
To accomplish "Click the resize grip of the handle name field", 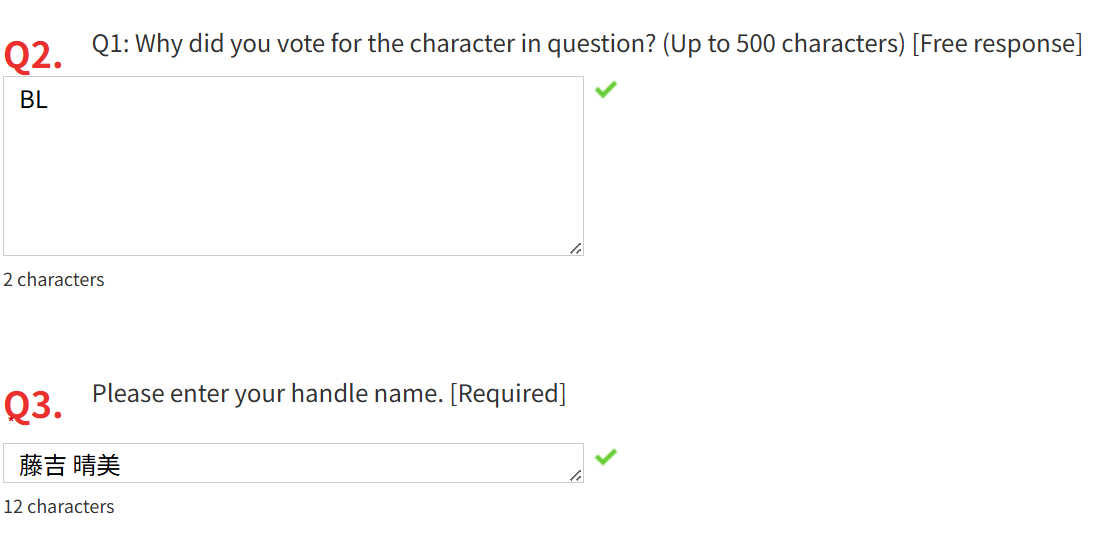I will 575,476.
